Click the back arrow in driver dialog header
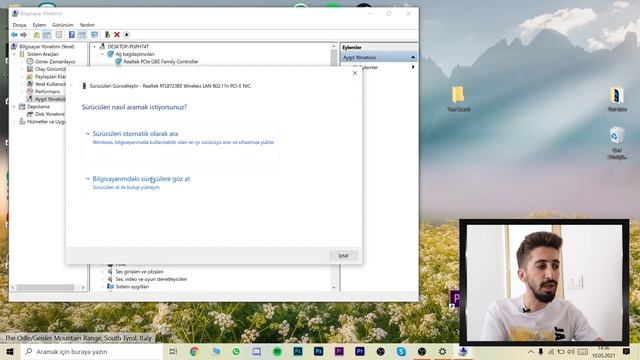Image resolution: width=640 pixels, height=360 pixels. (72, 86)
